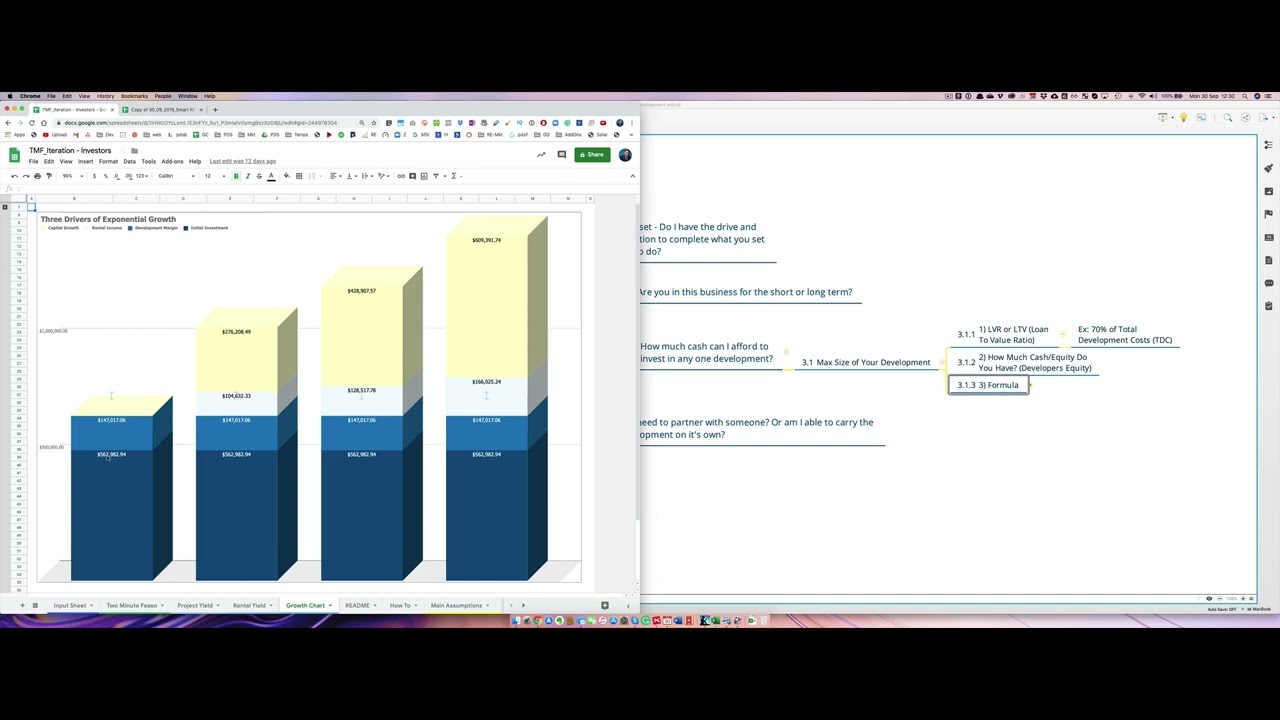
Task: Click the green Share button
Action: coord(592,155)
